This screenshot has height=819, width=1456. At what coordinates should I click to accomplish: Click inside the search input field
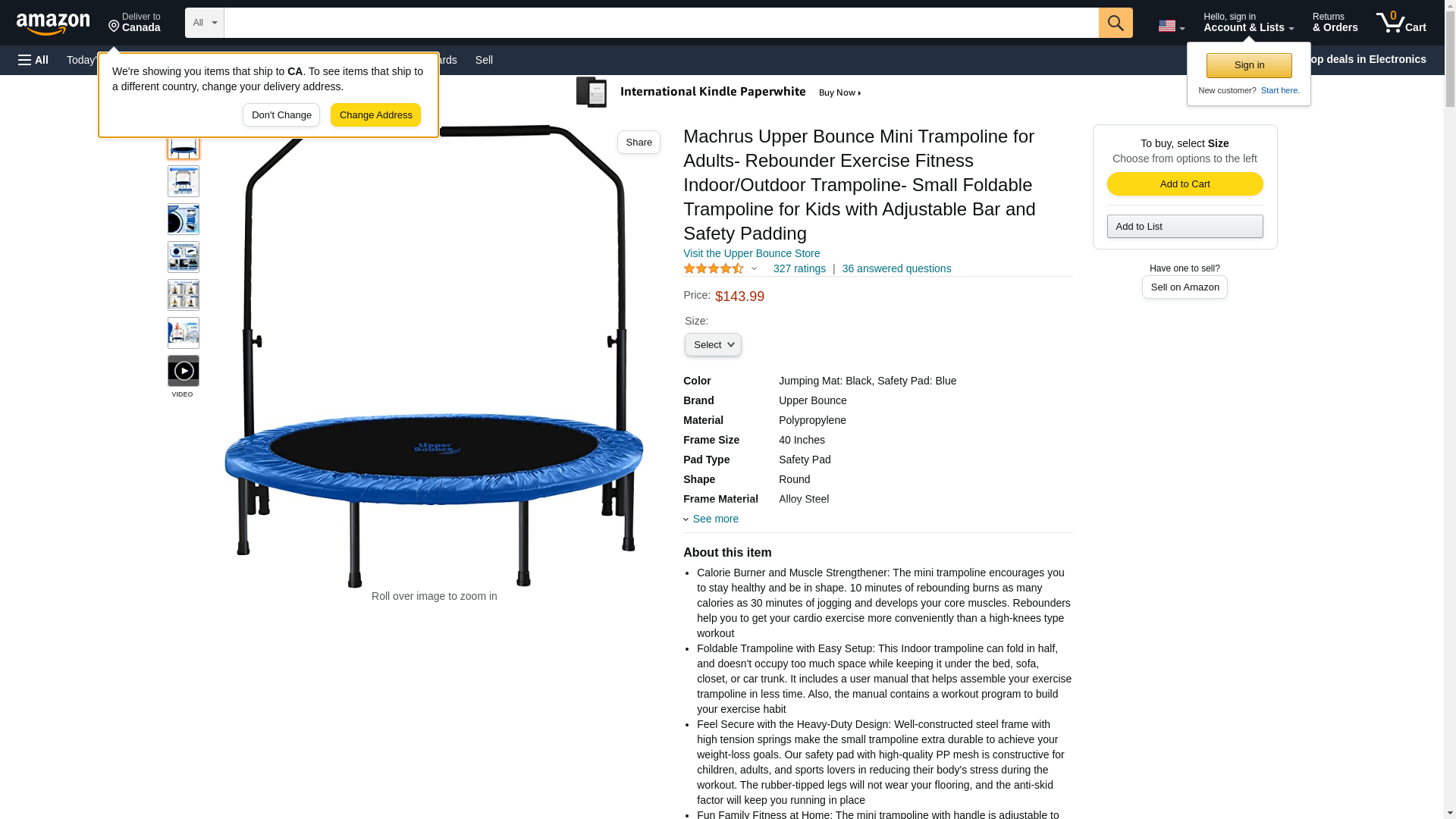(x=661, y=23)
